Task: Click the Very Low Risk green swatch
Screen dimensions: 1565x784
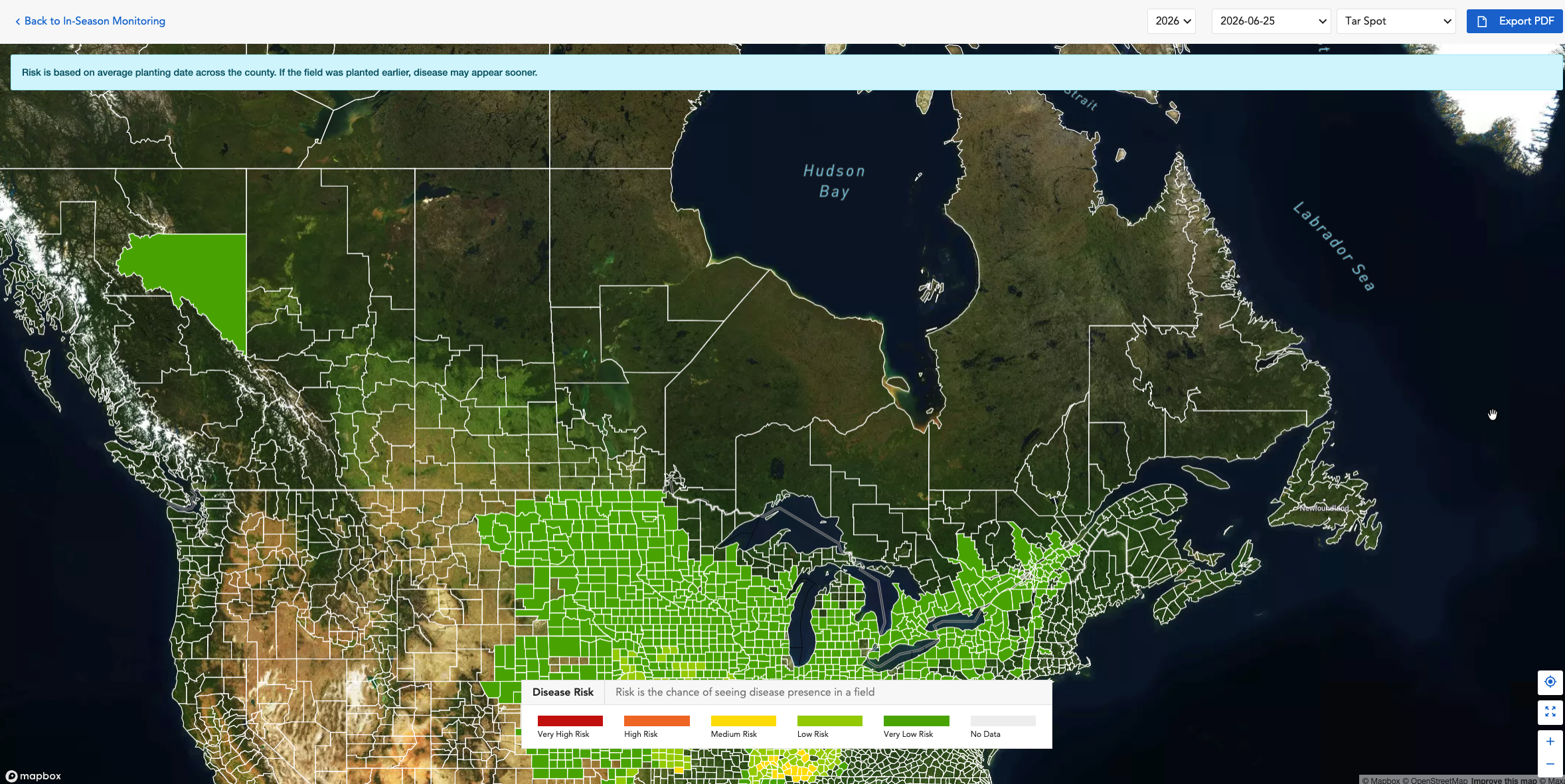Action: [x=916, y=721]
